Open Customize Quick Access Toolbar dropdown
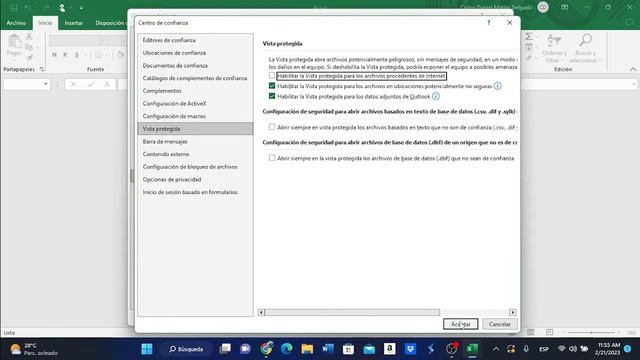This screenshot has width=640, height=360. tap(81, 8)
